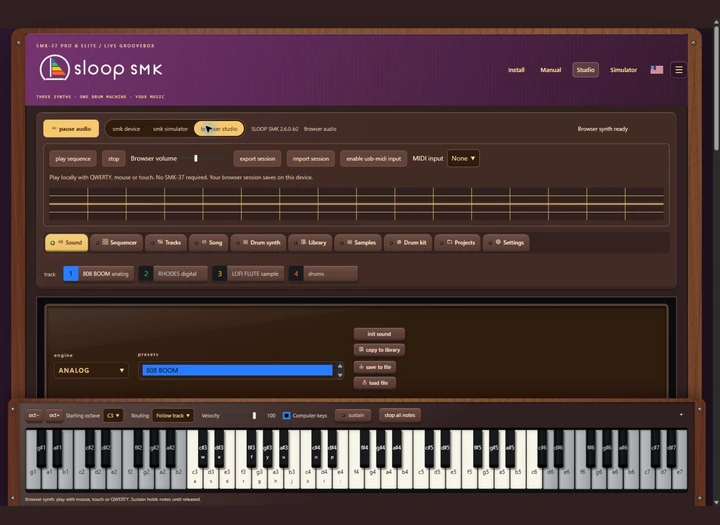Open the Song tab
Screen dimensions: 720x525
208,242
